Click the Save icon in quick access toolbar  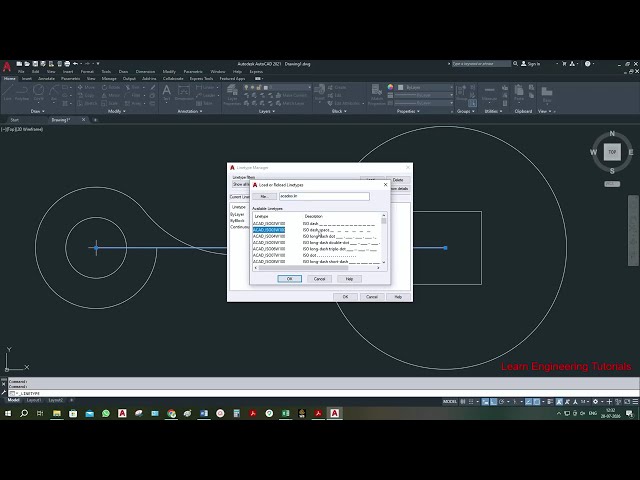coord(35,64)
